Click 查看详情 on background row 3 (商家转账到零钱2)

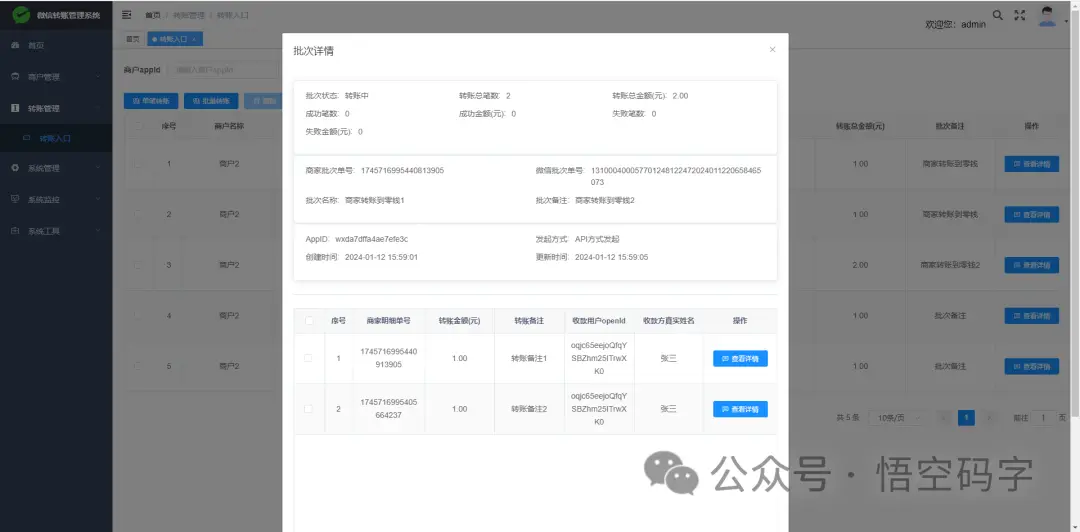coord(1032,265)
